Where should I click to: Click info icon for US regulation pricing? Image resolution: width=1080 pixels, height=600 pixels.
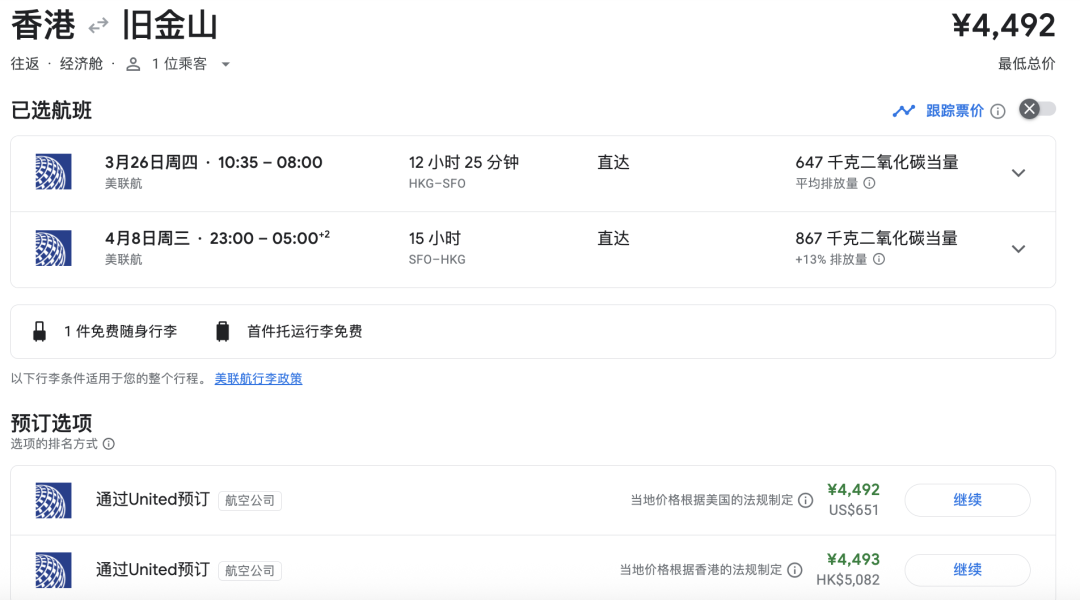805,500
